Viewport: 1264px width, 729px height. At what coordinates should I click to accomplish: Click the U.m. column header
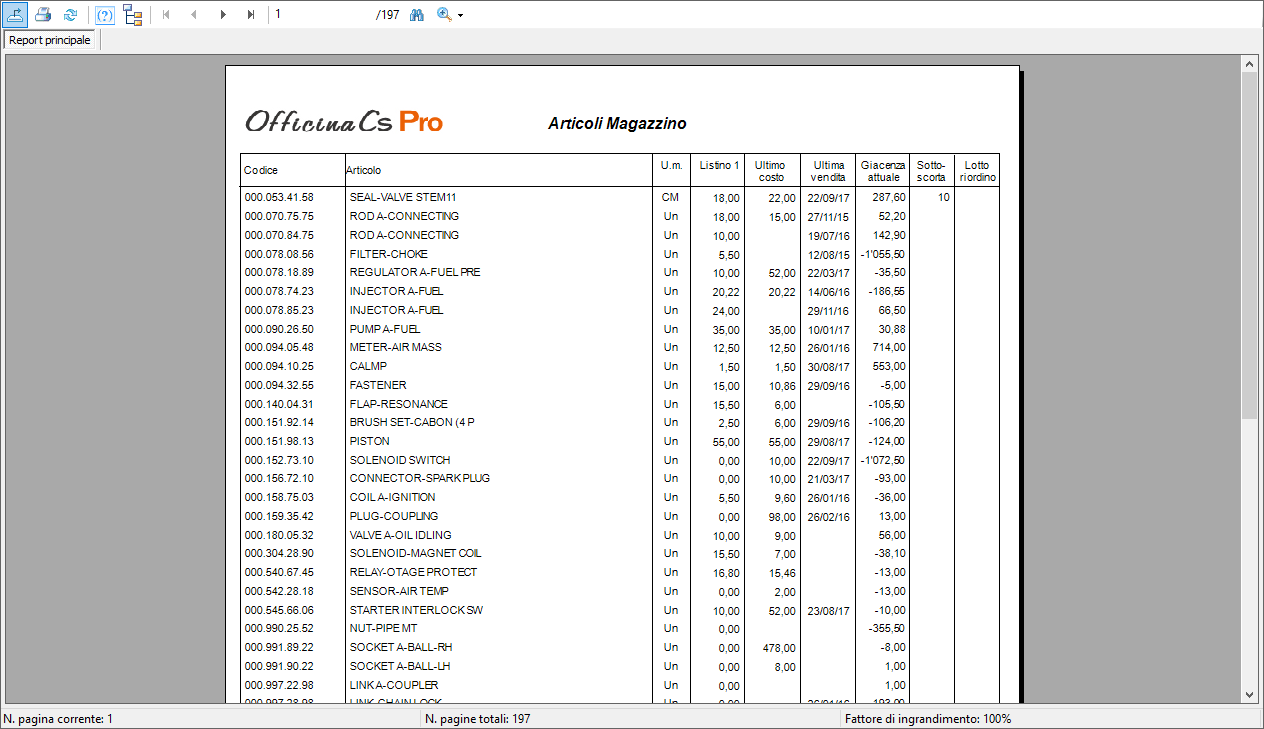click(x=671, y=165)
